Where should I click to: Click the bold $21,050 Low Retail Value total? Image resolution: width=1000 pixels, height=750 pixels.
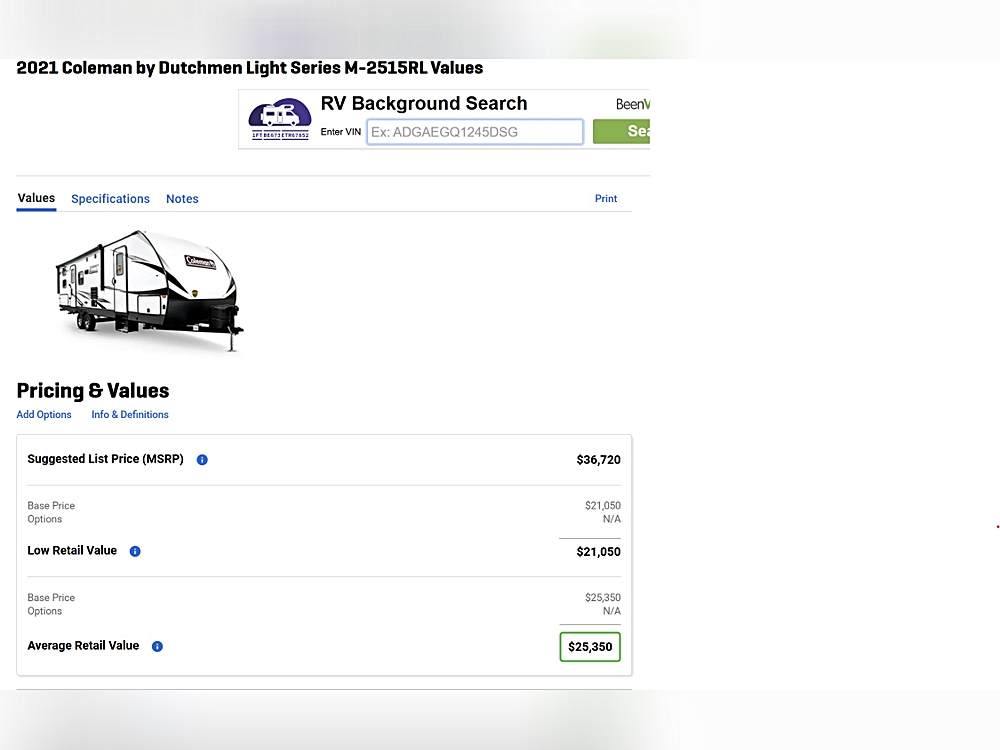(598, 552)
